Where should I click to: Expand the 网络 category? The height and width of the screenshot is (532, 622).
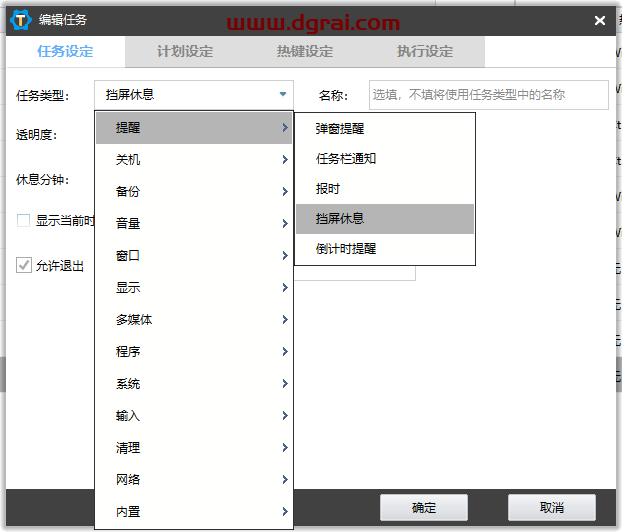[194, 480]
